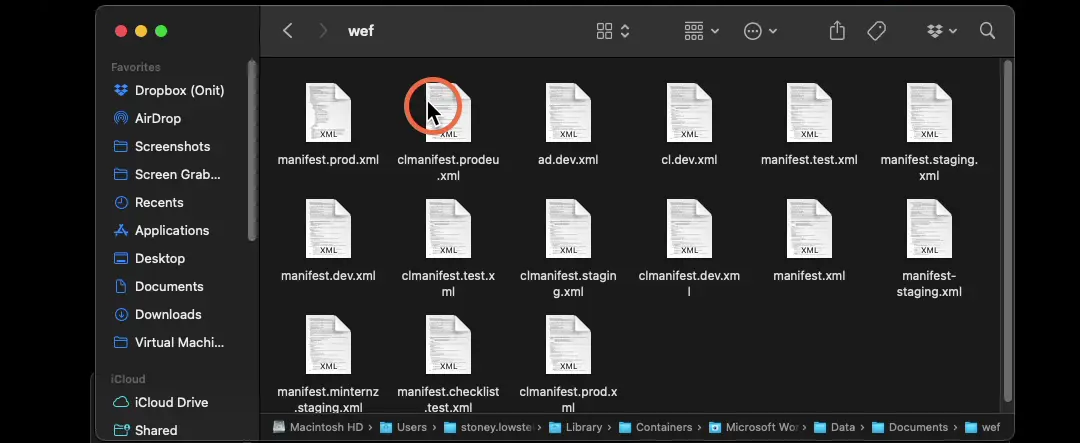Click the manifest.xml filename label
This screenshot has height=443, width=1080.
coord(809,276)
